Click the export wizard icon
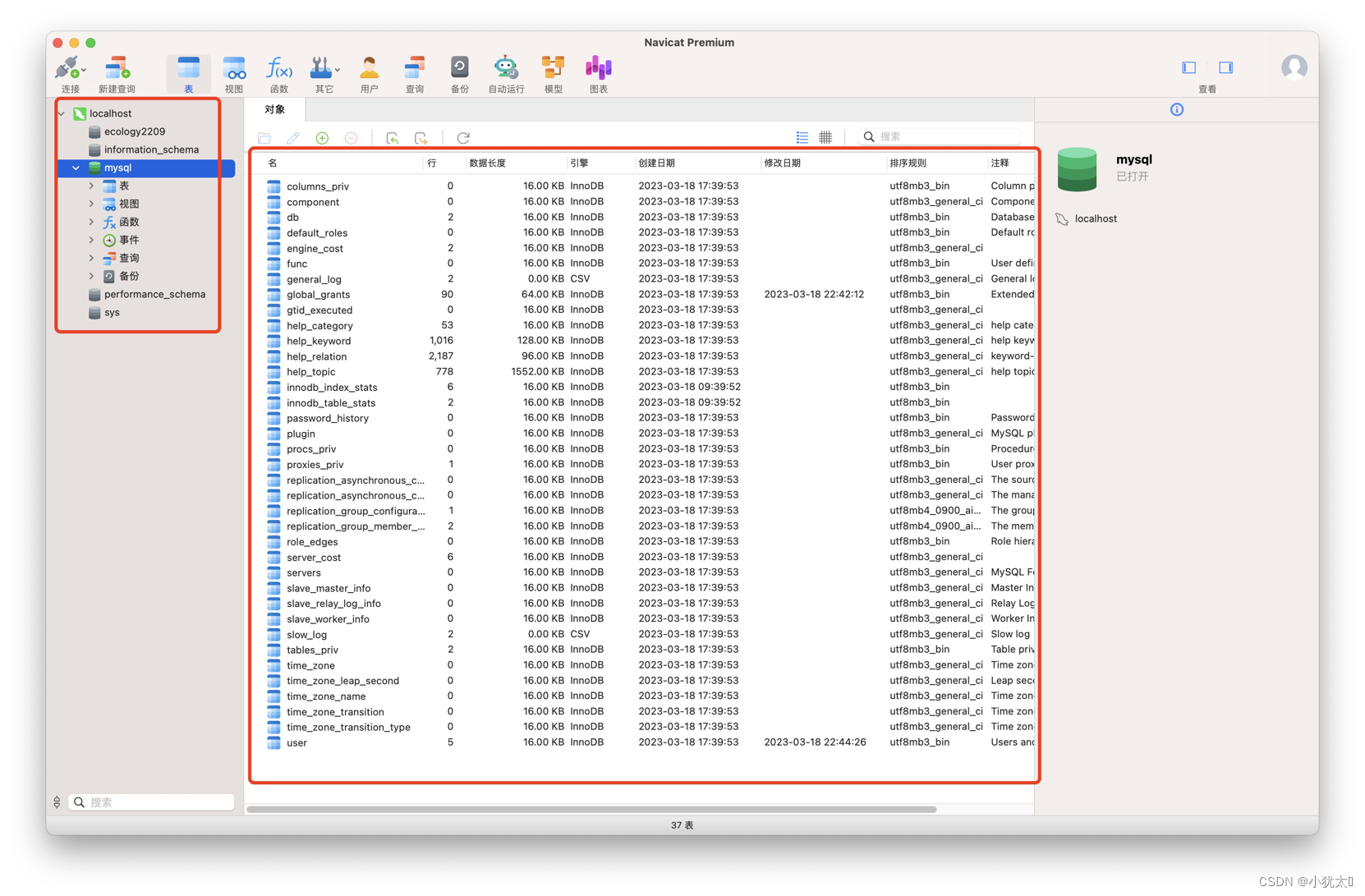This screenshot has height=896, width=1365. click(421, 138)
